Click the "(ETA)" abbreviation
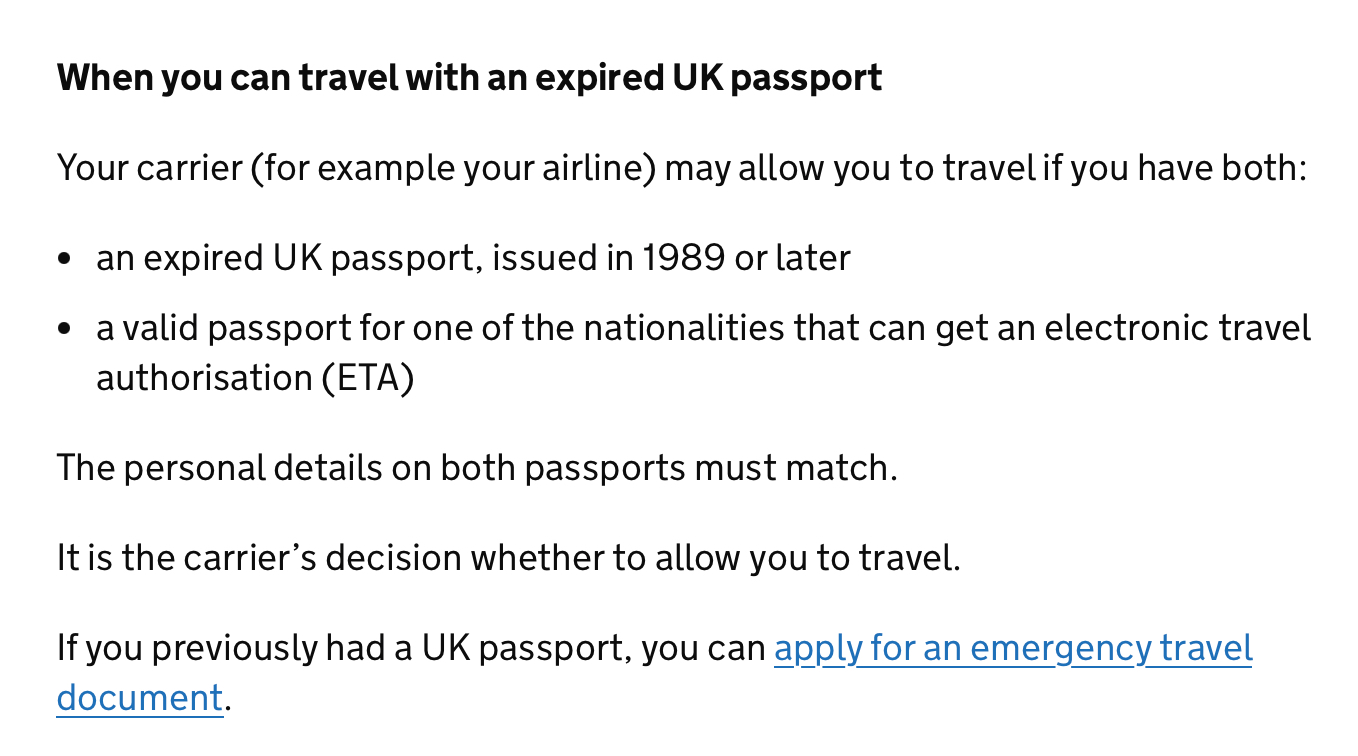Viewport: 1358px width, 756px height. [x=368, y=378]
